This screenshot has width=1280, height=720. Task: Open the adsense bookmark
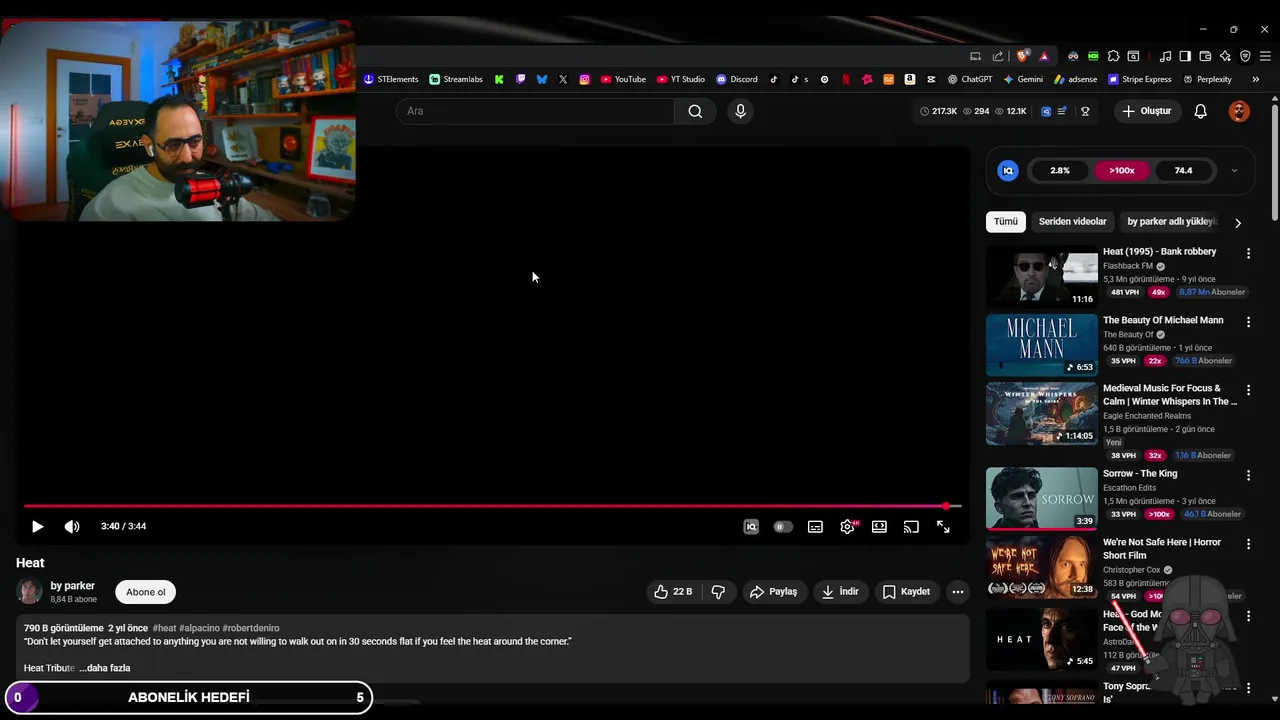[x=1076, y=79]
